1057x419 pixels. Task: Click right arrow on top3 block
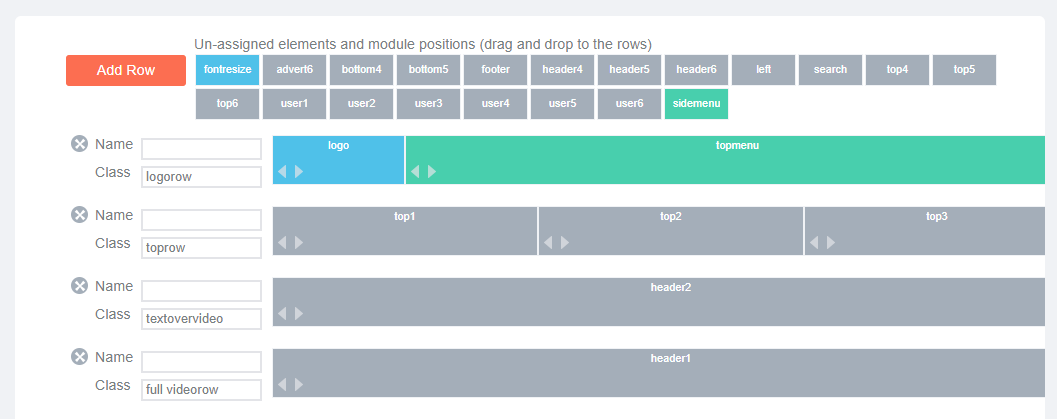(831, 243)
